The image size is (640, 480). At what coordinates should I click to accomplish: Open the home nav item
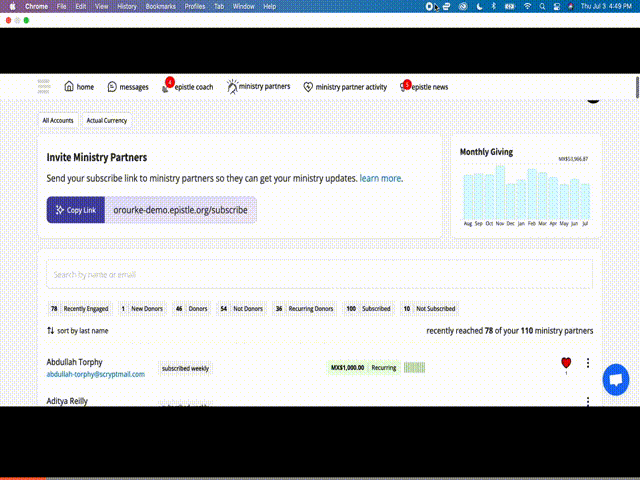tap(79, 87)
